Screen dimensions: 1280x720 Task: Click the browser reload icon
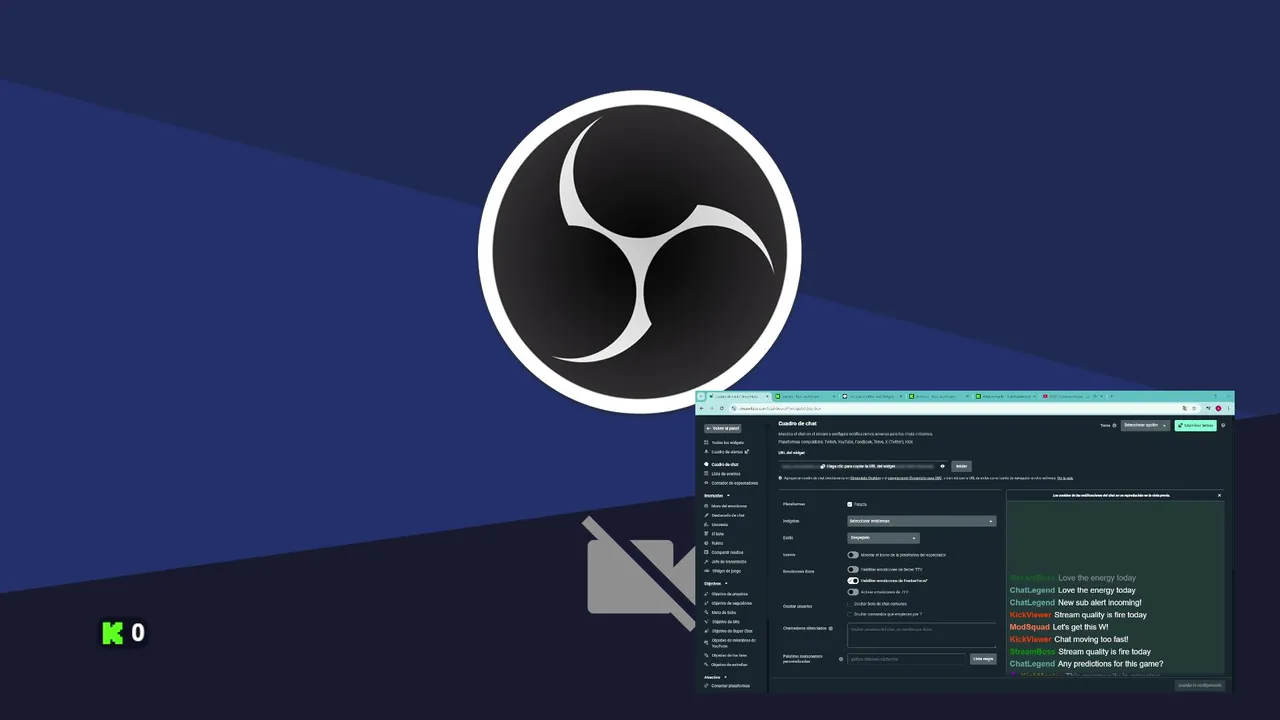click(722, 408)
